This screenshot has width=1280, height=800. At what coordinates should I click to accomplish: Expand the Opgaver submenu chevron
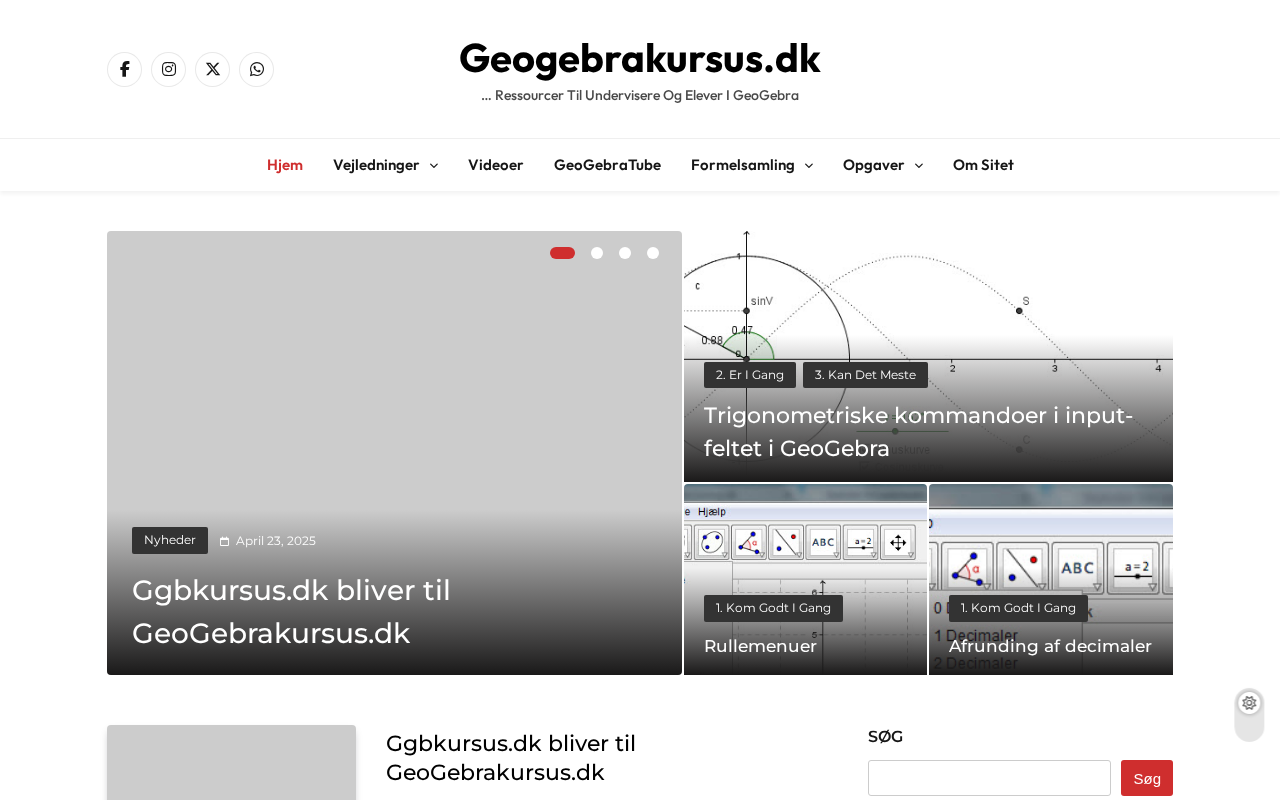(918, 165)
